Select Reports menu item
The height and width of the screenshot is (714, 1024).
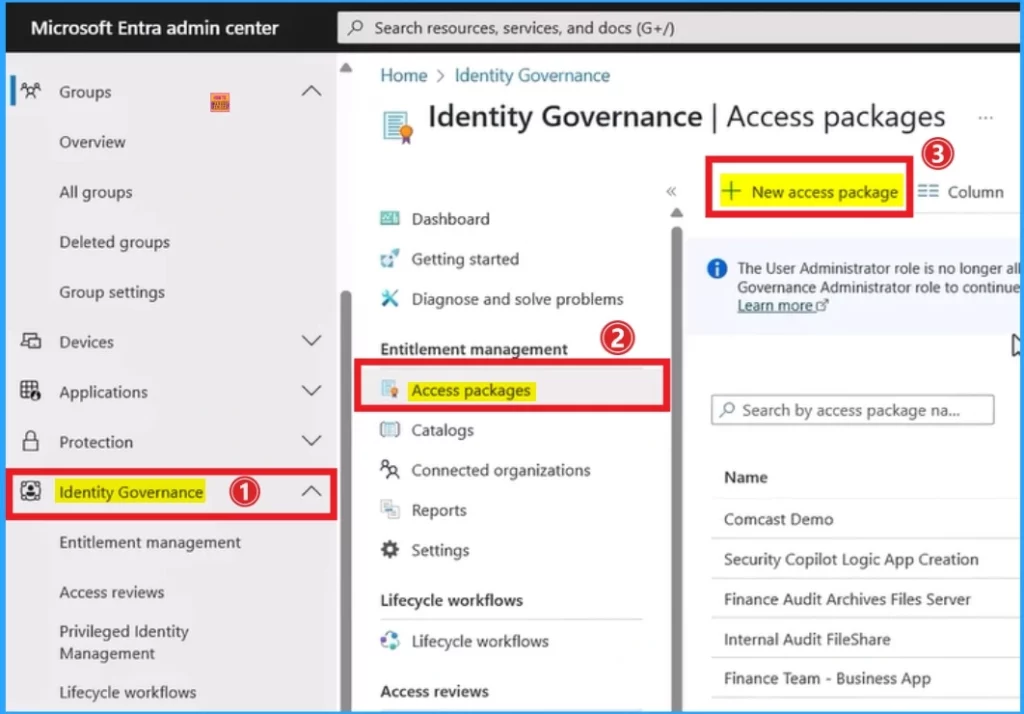click(x=438, y=510)
